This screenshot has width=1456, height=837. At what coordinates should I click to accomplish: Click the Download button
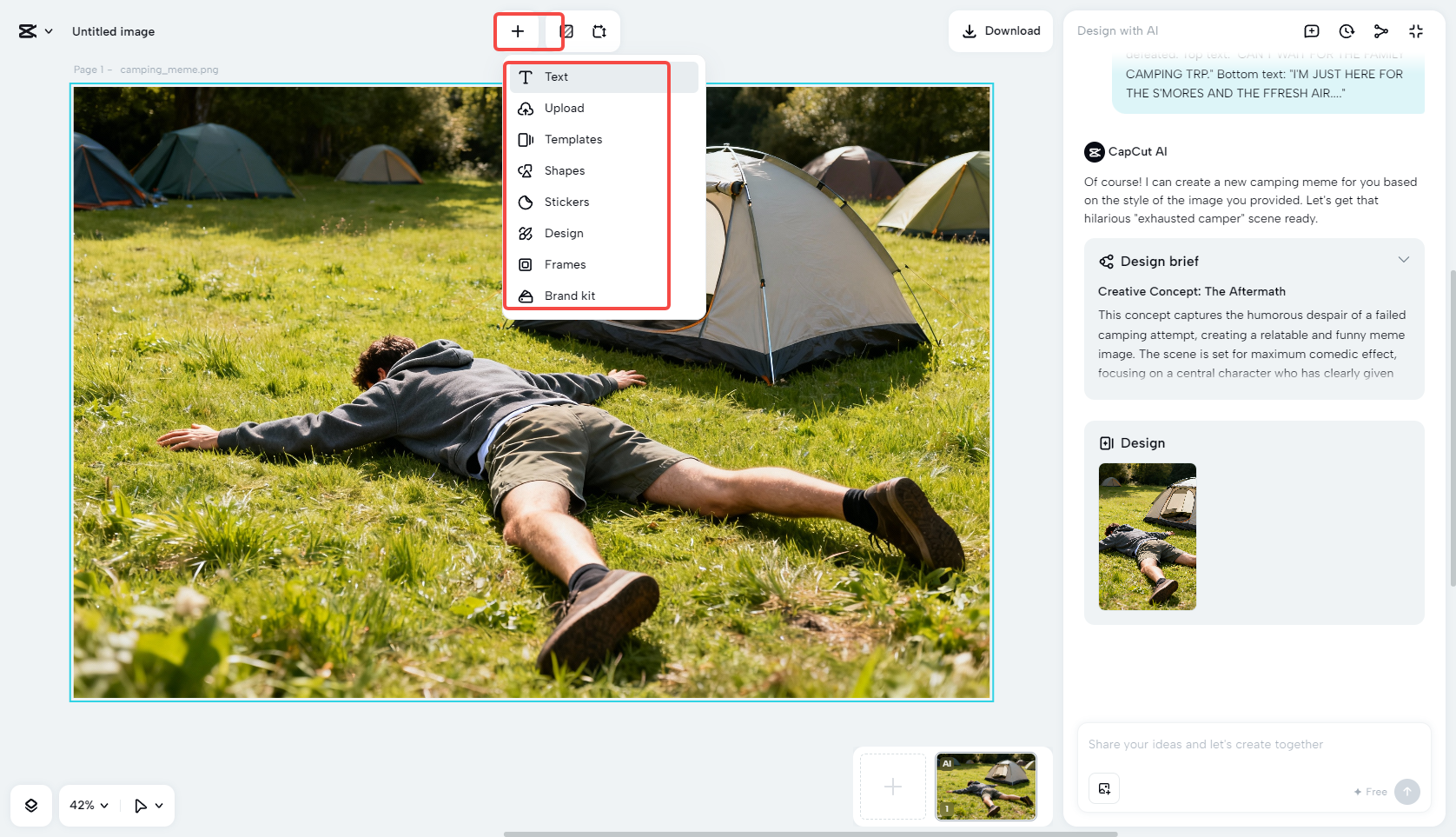click(1001, 30)
